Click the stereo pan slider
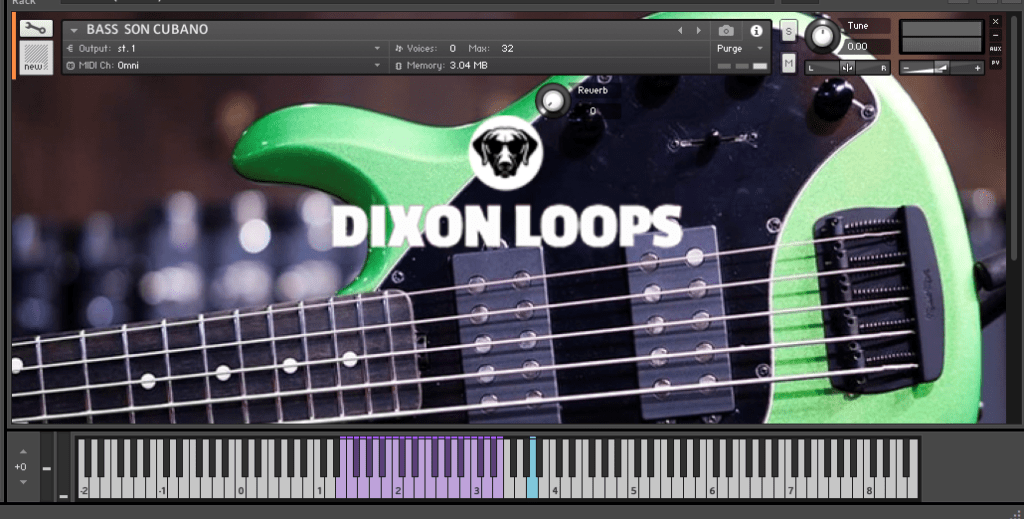Image resolution: width=1024 pixels, height=519 pixels. coord(848,67)
